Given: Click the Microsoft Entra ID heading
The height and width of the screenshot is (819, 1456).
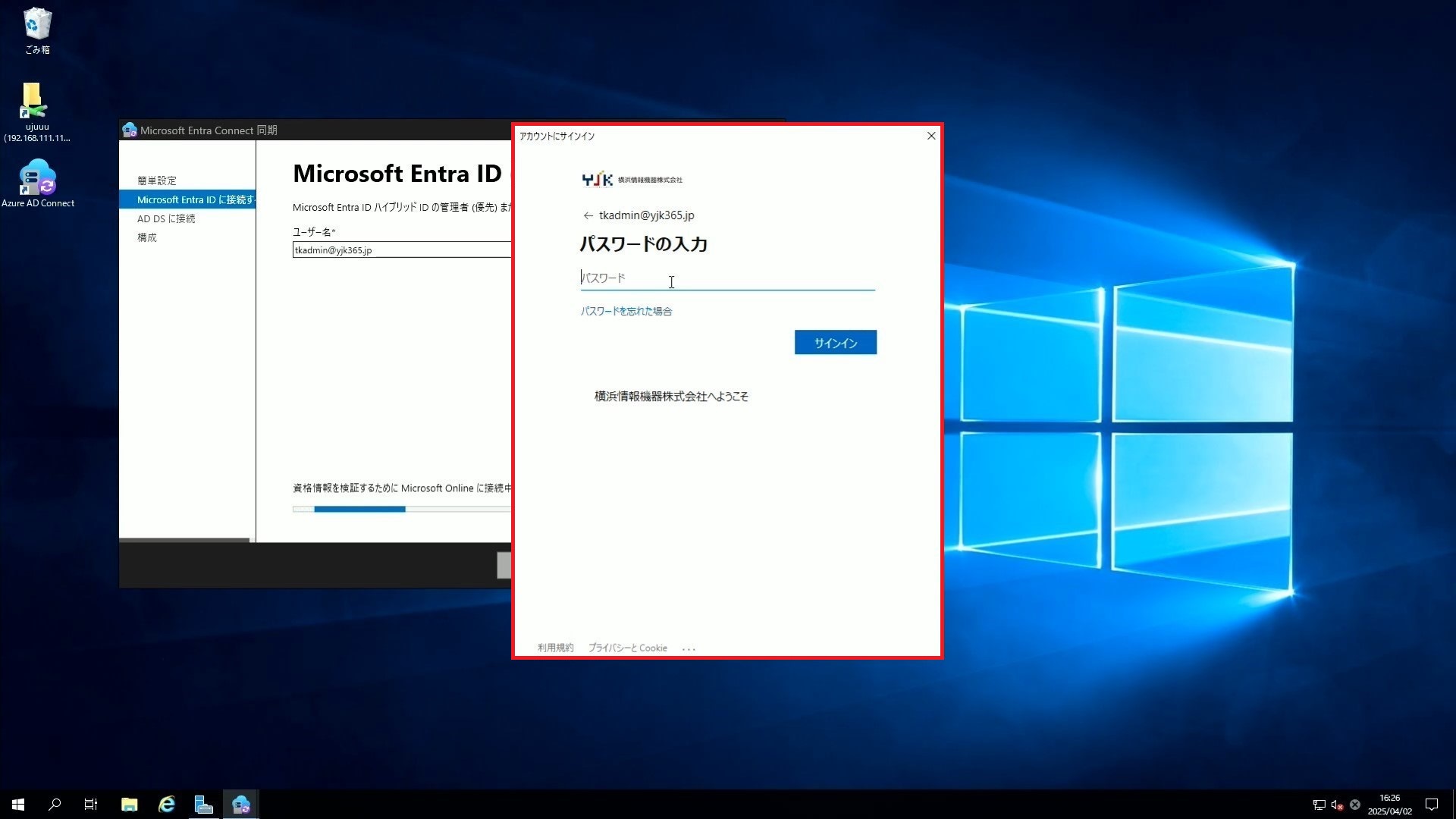Looking at the screenshot, I should [x=397, y=174].
